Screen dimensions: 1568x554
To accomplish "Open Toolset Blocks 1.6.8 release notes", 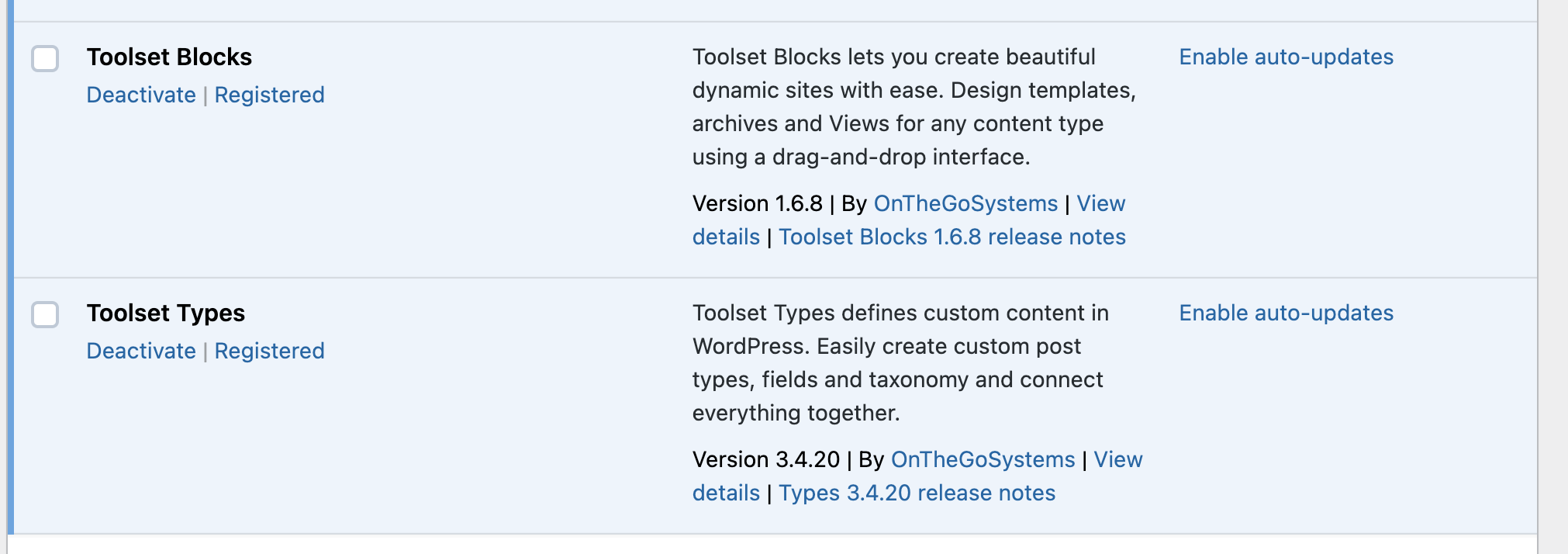I will point(952,237).
